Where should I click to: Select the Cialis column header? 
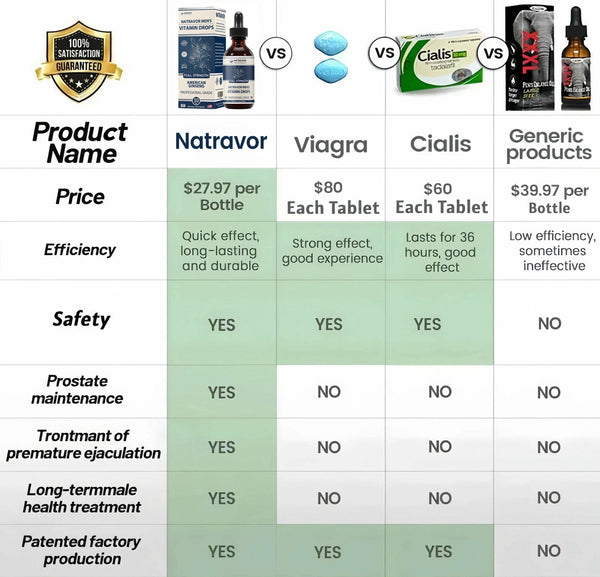[x=440, y=144]
